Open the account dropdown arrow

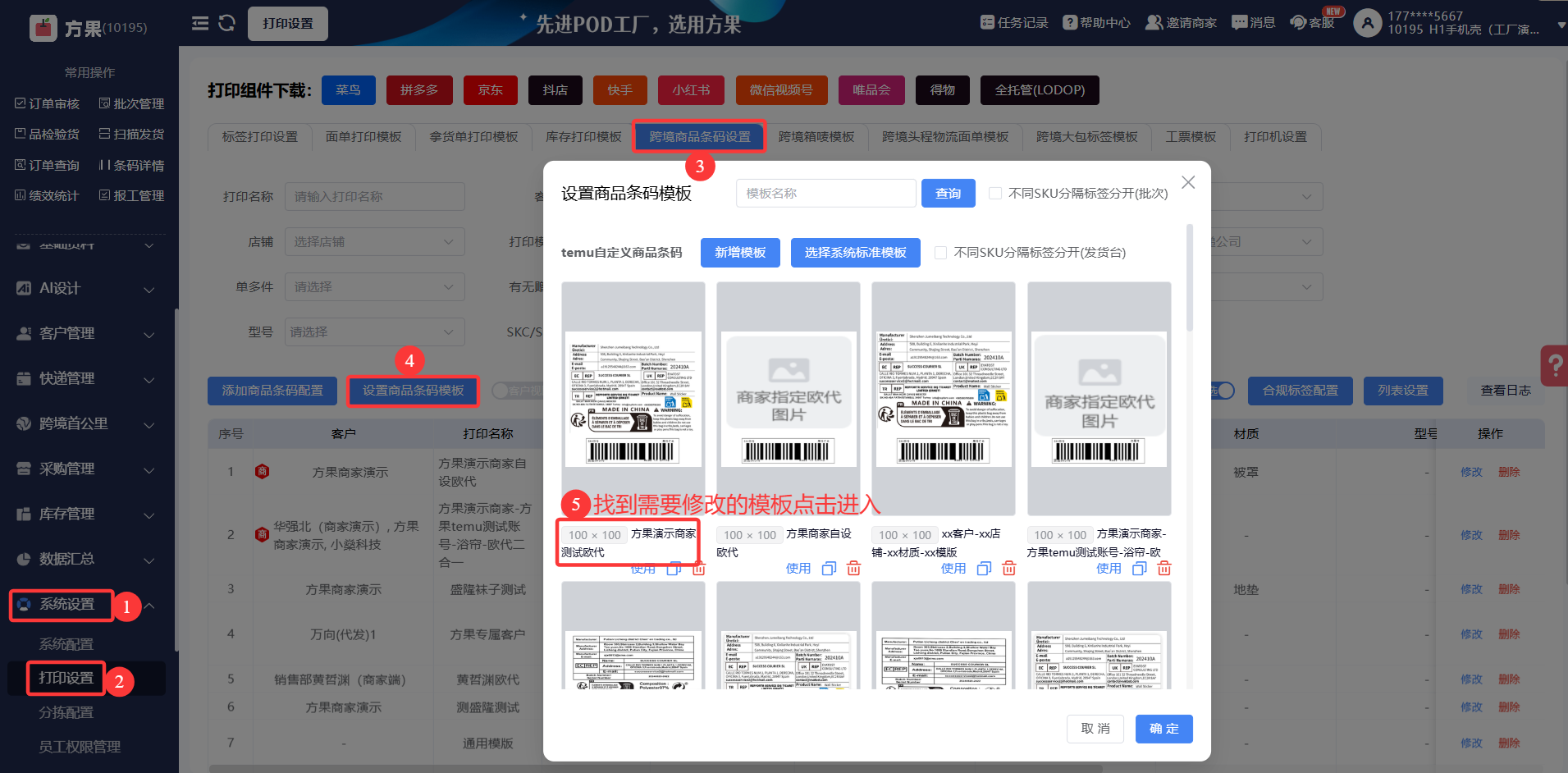point(1561,26)
